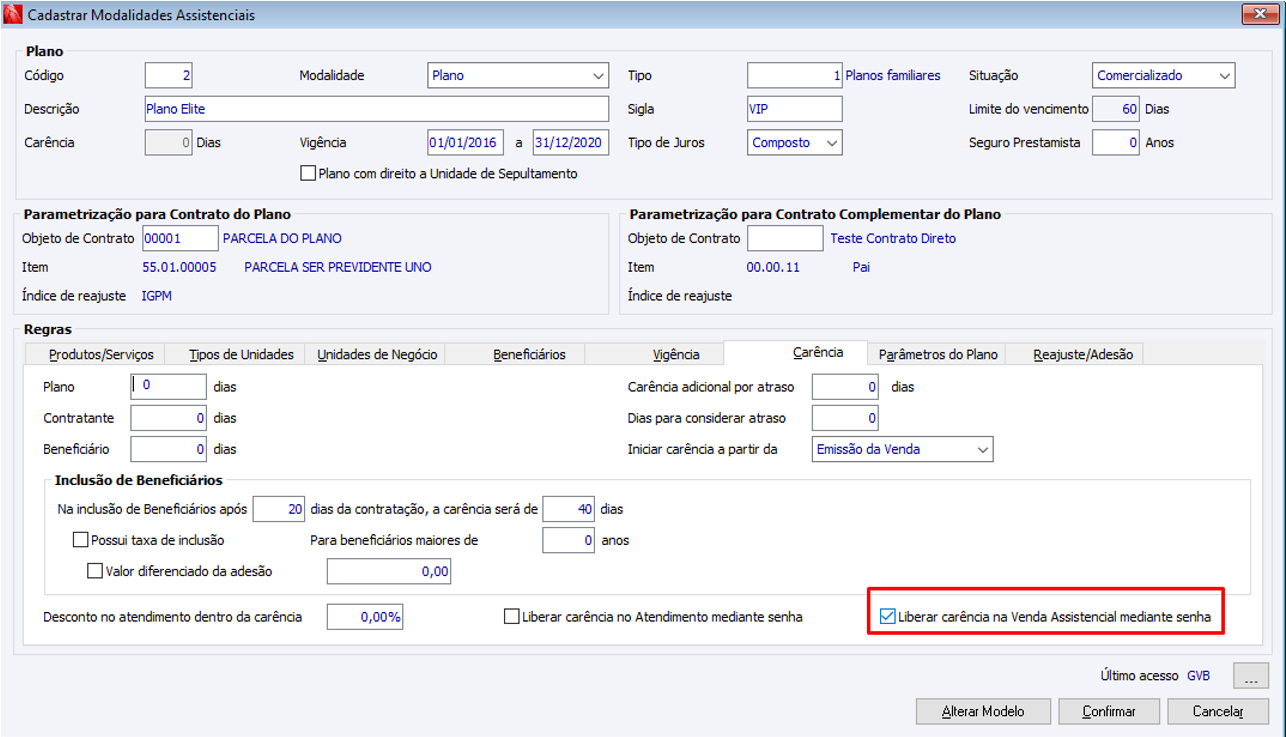Click the item code 55.01.00005
The height and width of the screenshot is (737, 1286).
(179, 267)
